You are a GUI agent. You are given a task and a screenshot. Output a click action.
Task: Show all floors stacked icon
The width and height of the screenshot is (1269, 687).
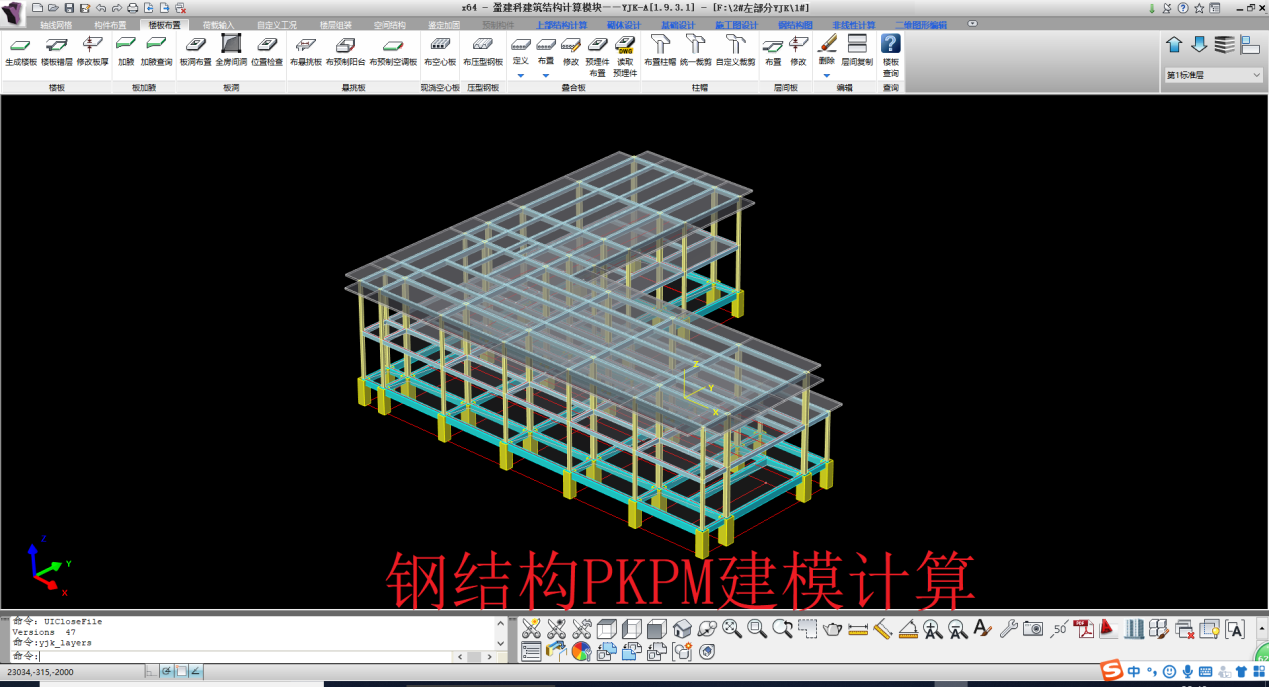[1224, 45]
